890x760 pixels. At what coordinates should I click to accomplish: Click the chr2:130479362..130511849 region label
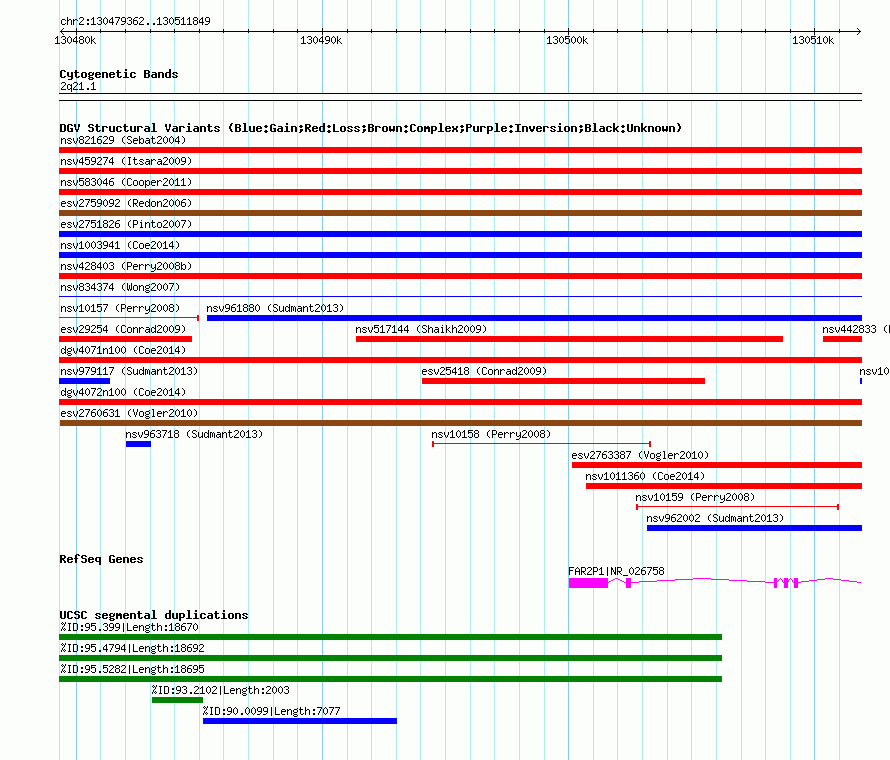(135, 21)
